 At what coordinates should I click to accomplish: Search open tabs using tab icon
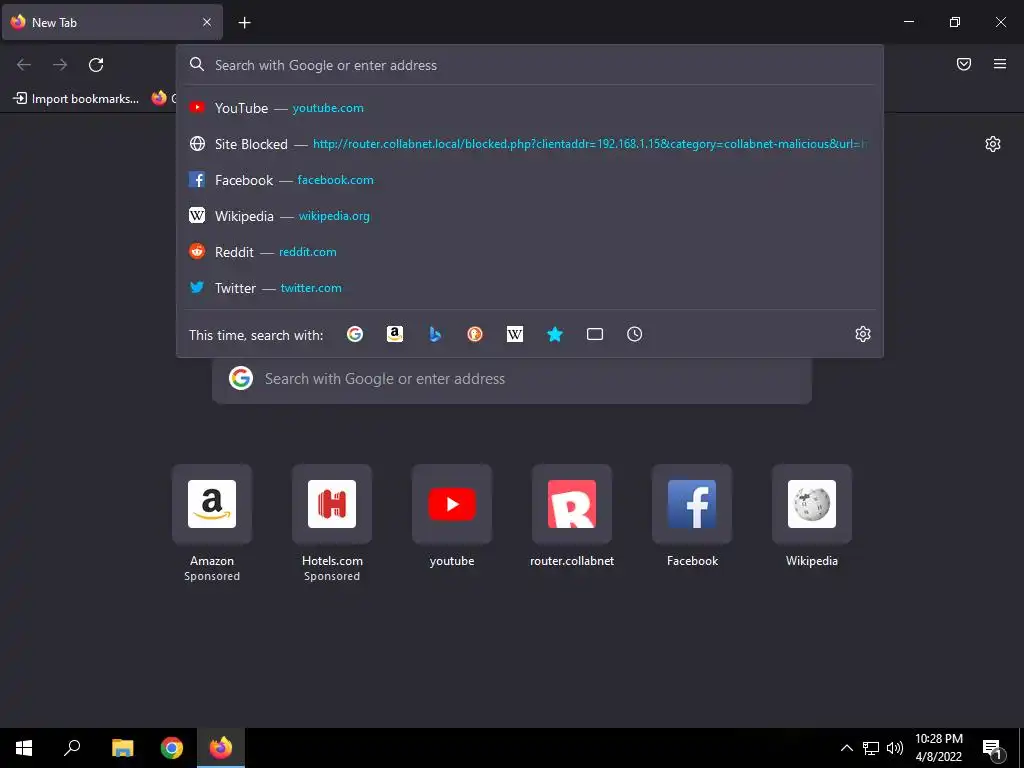[594, 334]
